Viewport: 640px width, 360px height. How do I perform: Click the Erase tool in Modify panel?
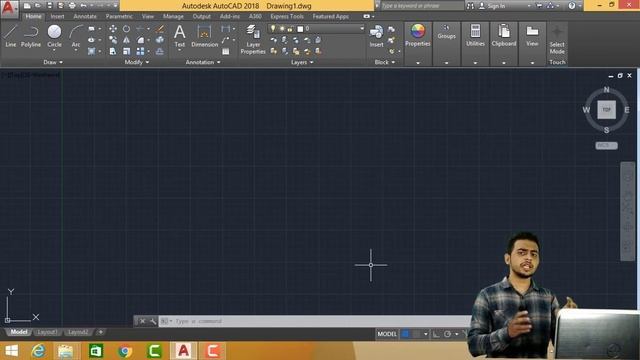point(160,29)
